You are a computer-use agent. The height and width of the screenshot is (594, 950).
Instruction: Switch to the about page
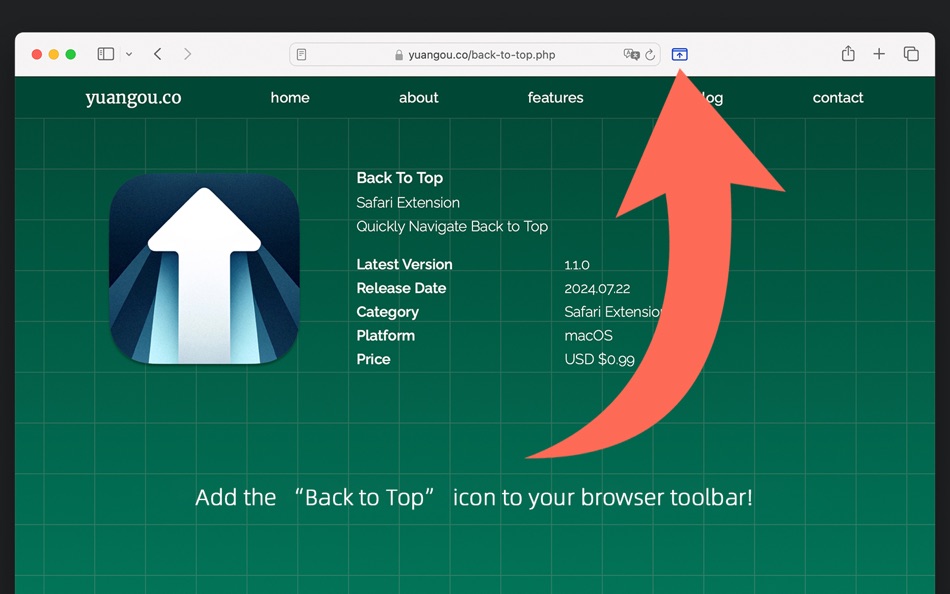click(418, 97)
